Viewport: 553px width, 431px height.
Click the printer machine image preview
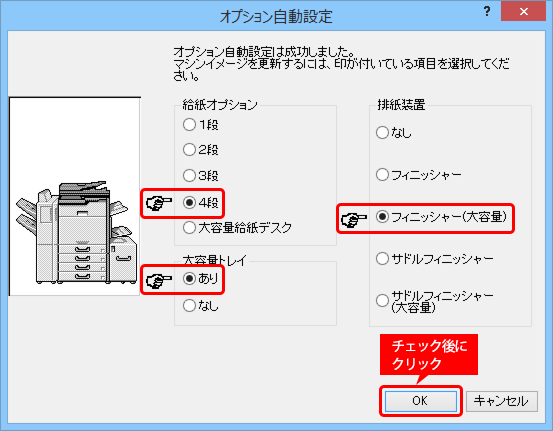point(75,196)
